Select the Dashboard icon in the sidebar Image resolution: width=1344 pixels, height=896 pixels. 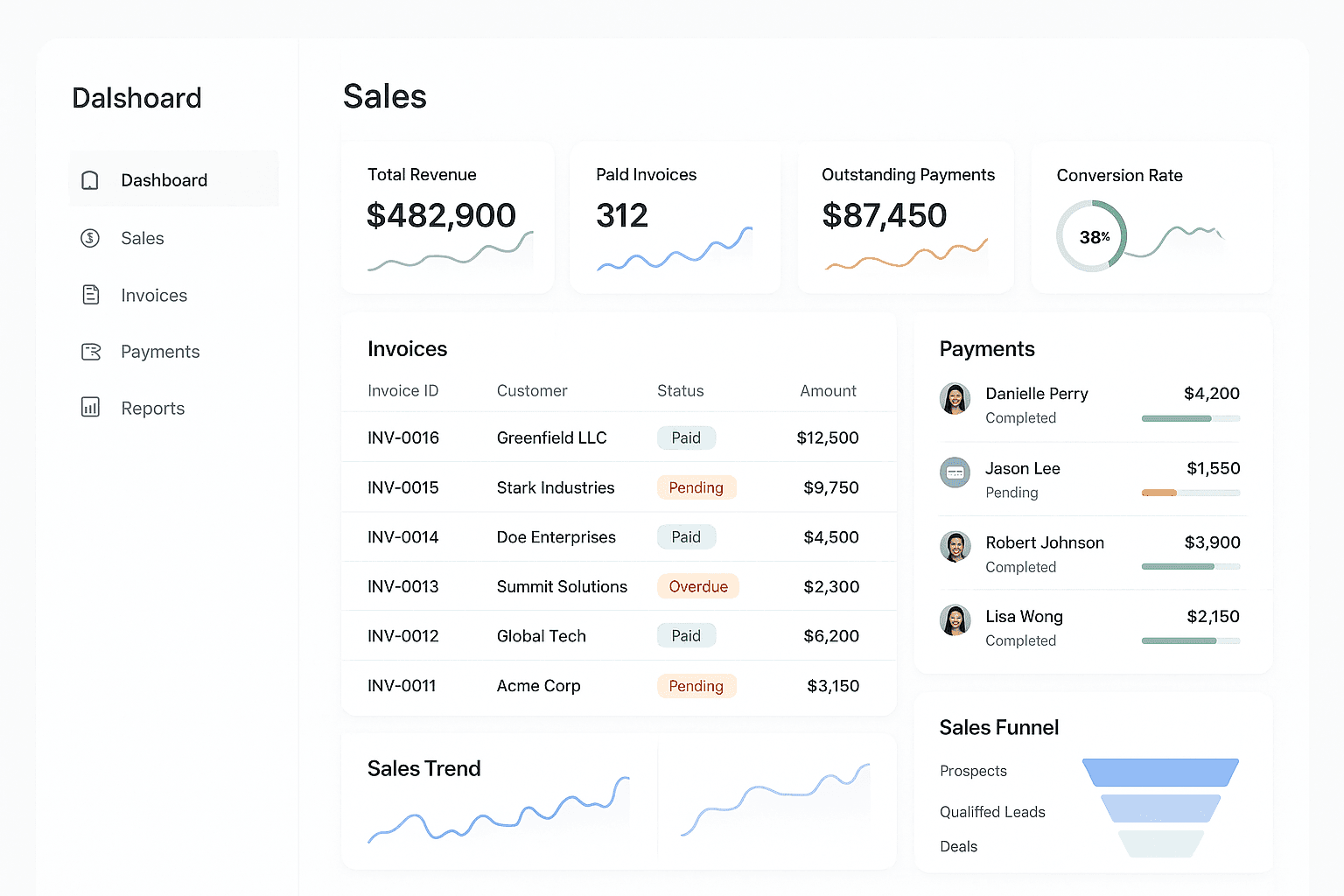click(x=90, y=180)
